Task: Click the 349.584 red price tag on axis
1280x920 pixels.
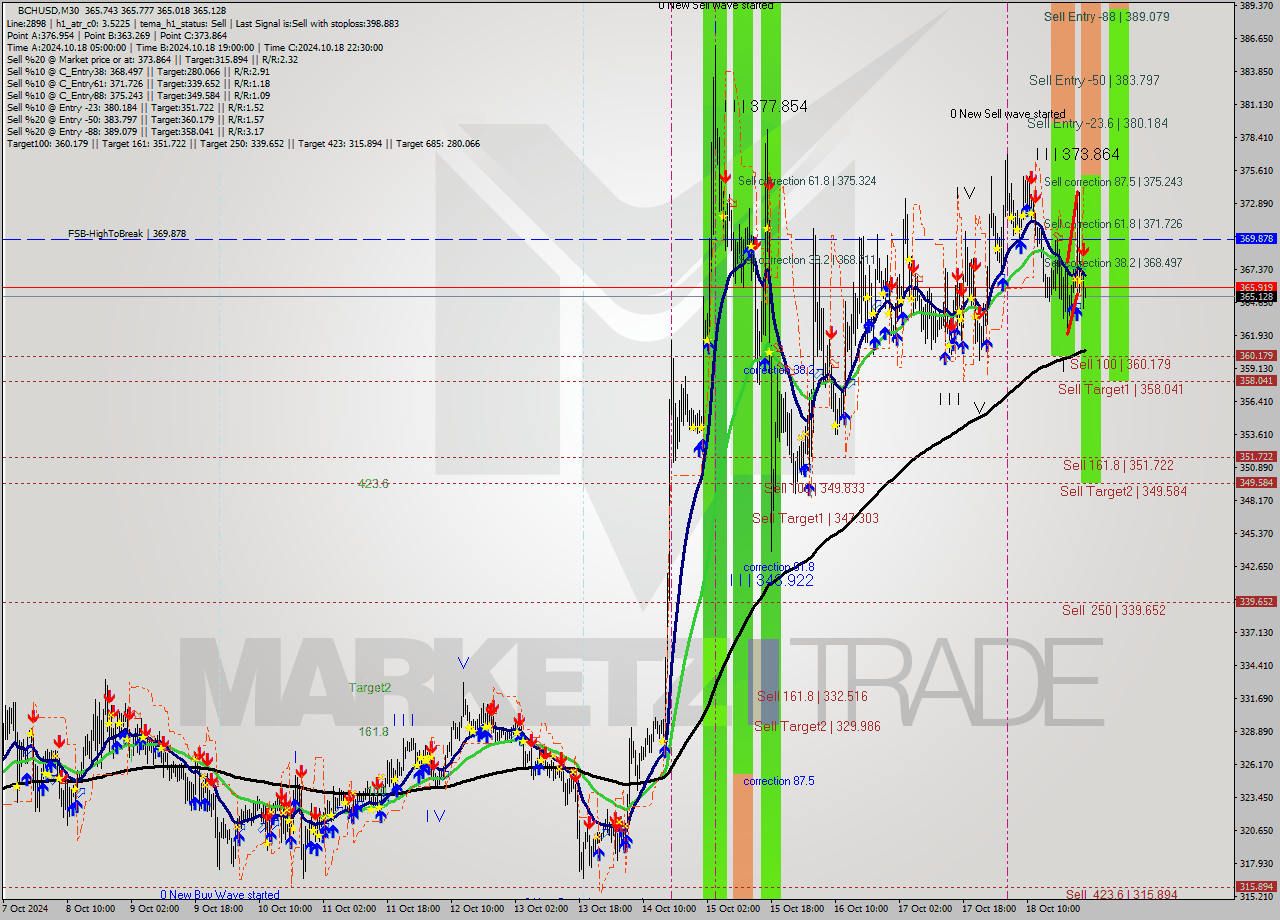Action: (1256, 482)
